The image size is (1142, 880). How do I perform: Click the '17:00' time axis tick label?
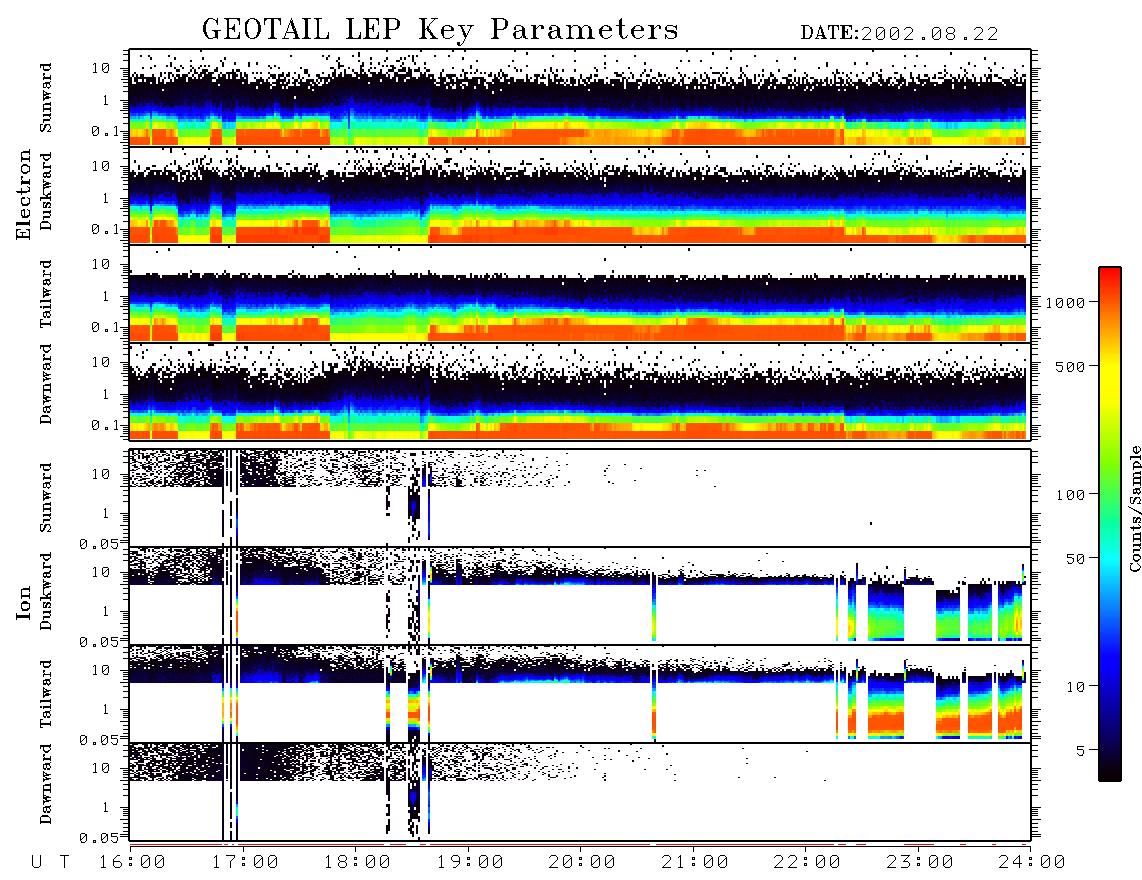click(x=245, y=863)
